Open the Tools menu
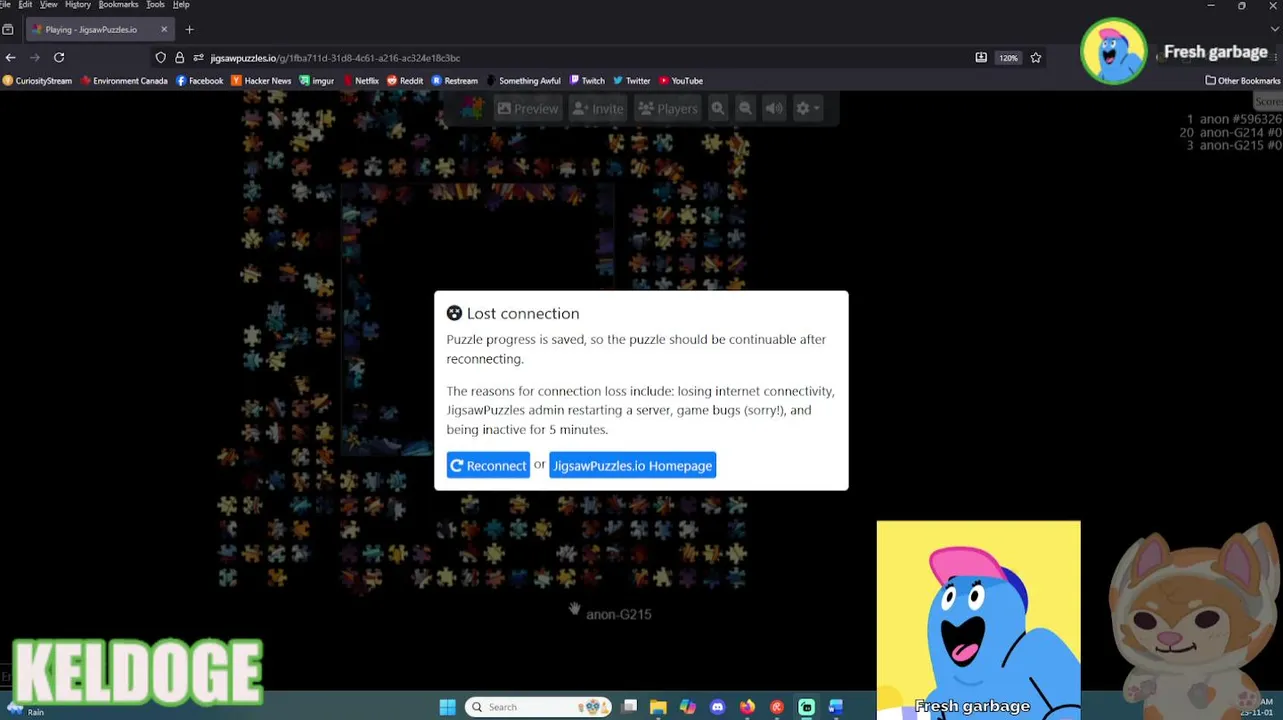 point(155,5)
